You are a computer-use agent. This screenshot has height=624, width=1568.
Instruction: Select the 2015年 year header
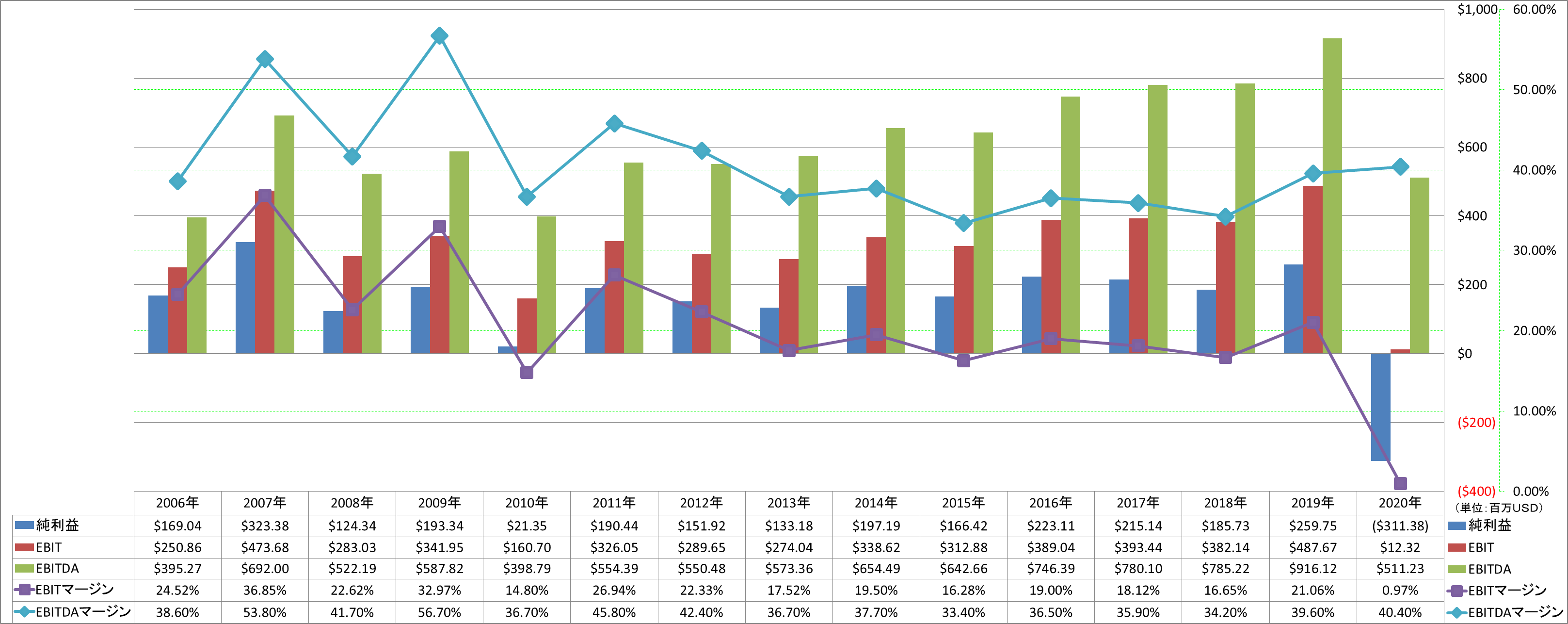click(x=963, y=503)
